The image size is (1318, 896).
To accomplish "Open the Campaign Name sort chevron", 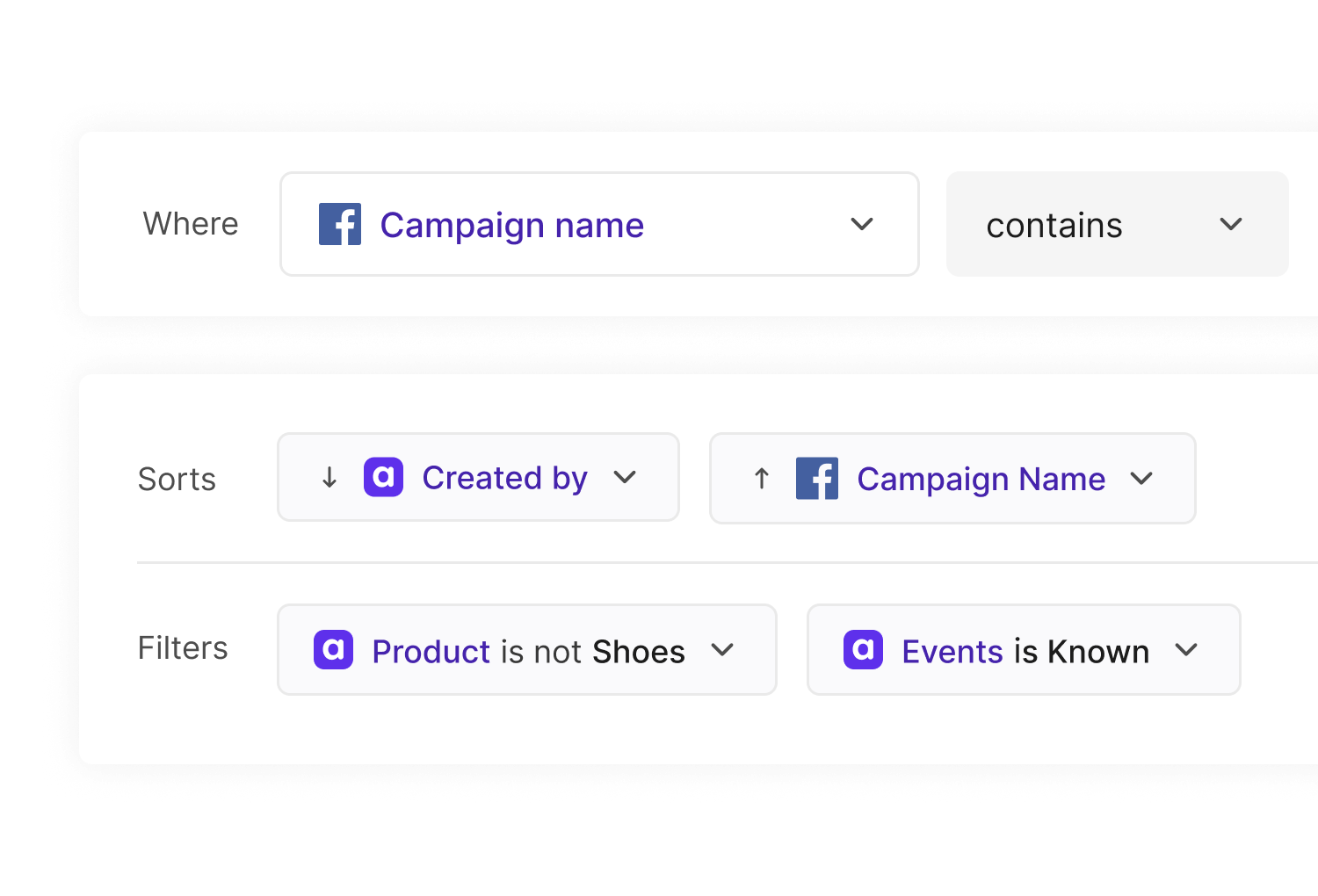I will click(1141, 479).
